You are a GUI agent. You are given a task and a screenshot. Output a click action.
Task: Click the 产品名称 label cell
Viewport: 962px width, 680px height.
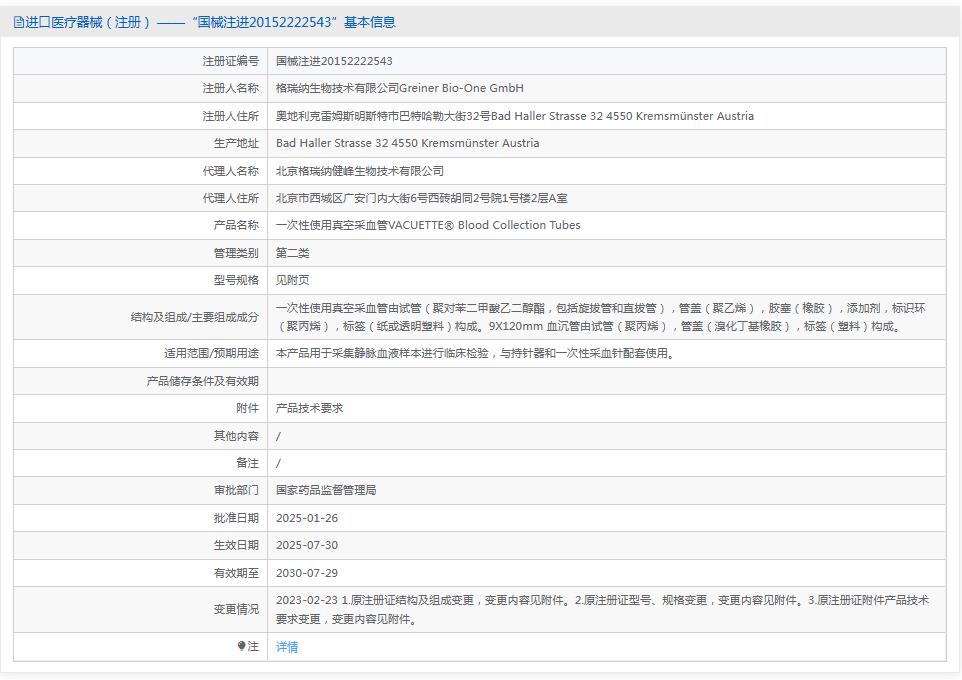click(140, 225)
